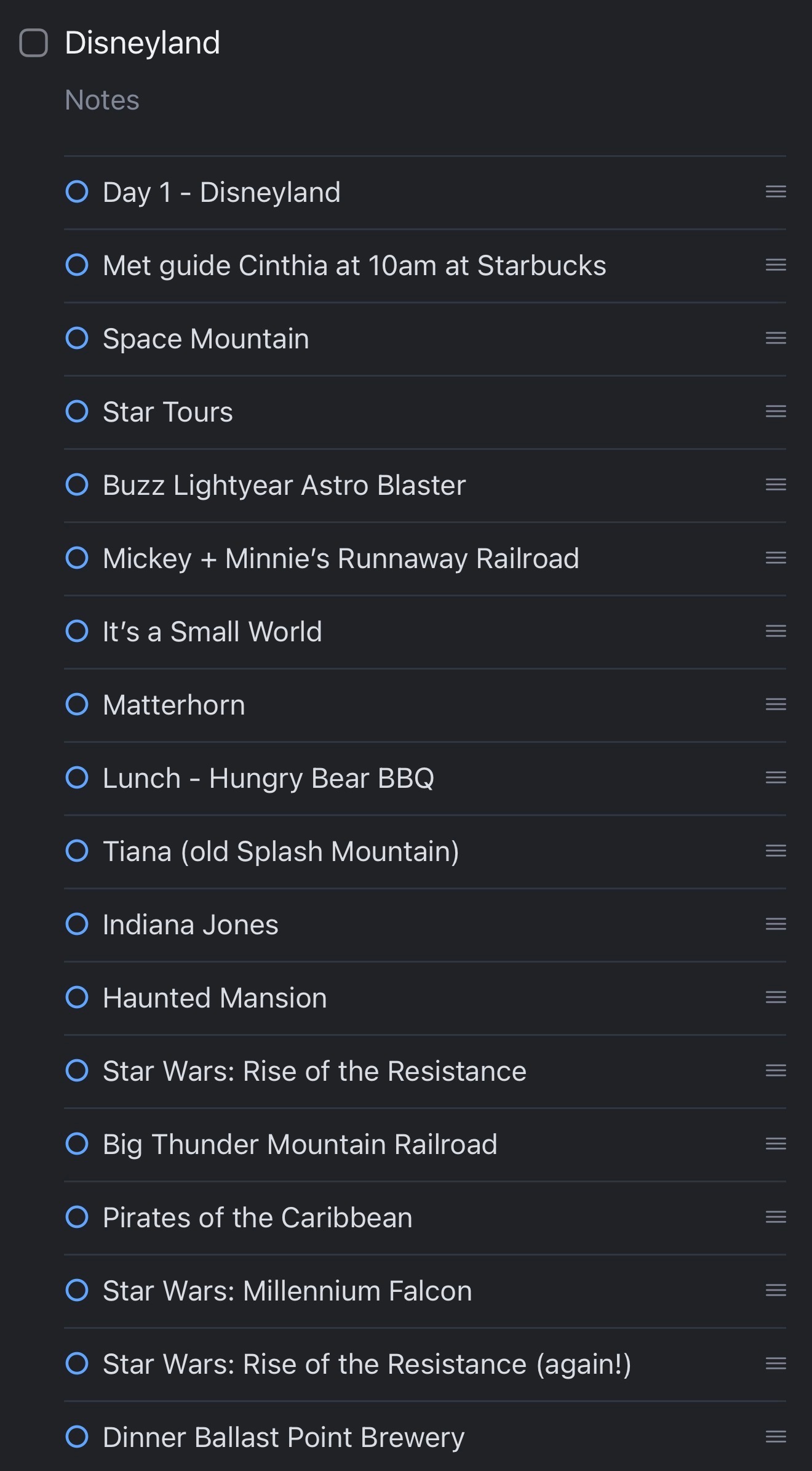
Task: Tap the Rise of the Resistance (again!) text
Action: tap(367, 1364)
